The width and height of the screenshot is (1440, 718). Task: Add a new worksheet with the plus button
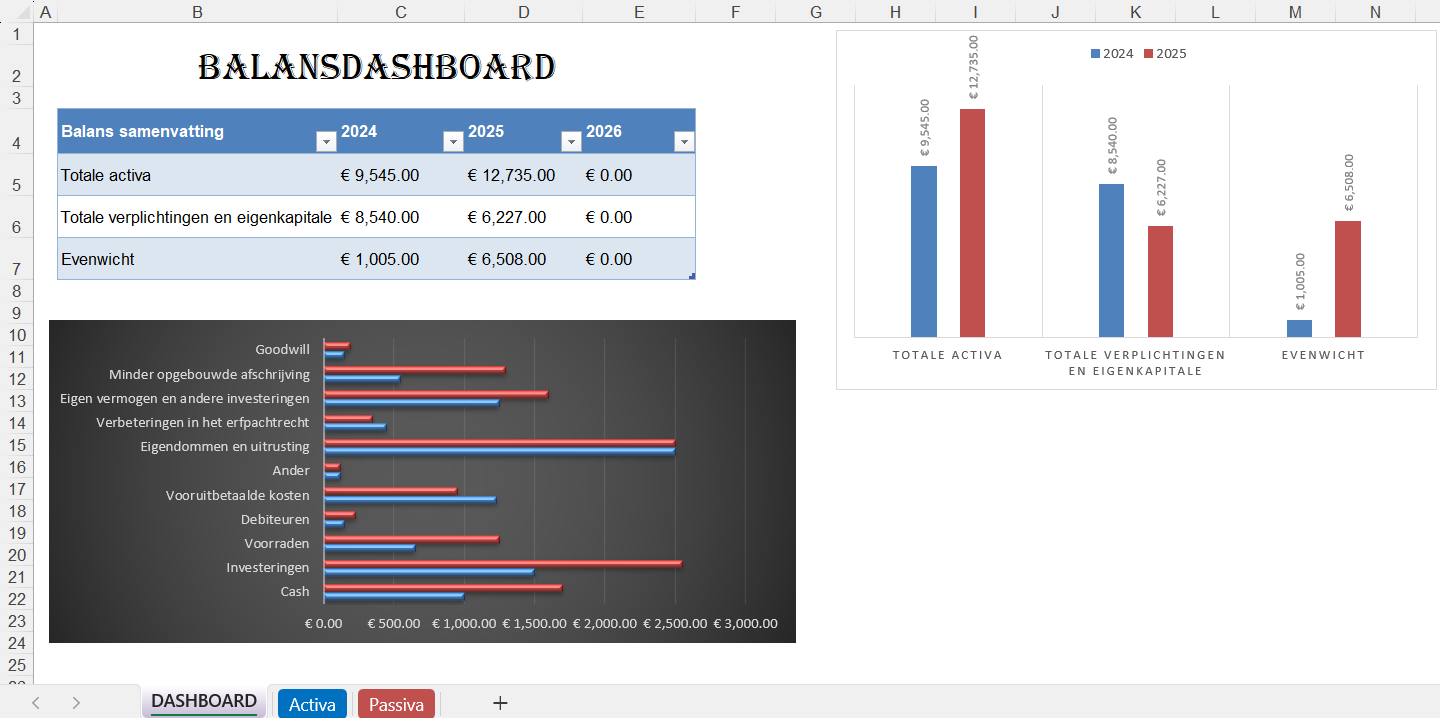click(500, 703)
